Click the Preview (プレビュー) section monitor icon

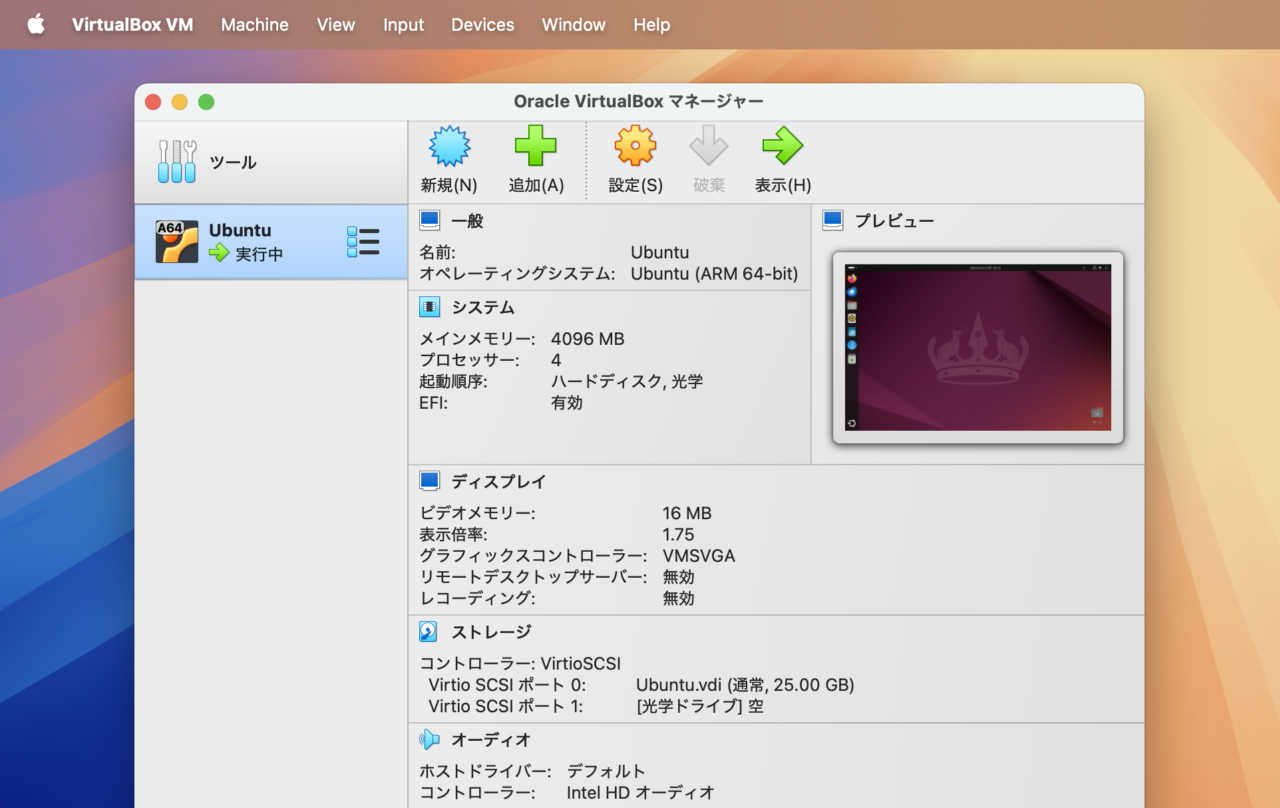click(833, 220)
